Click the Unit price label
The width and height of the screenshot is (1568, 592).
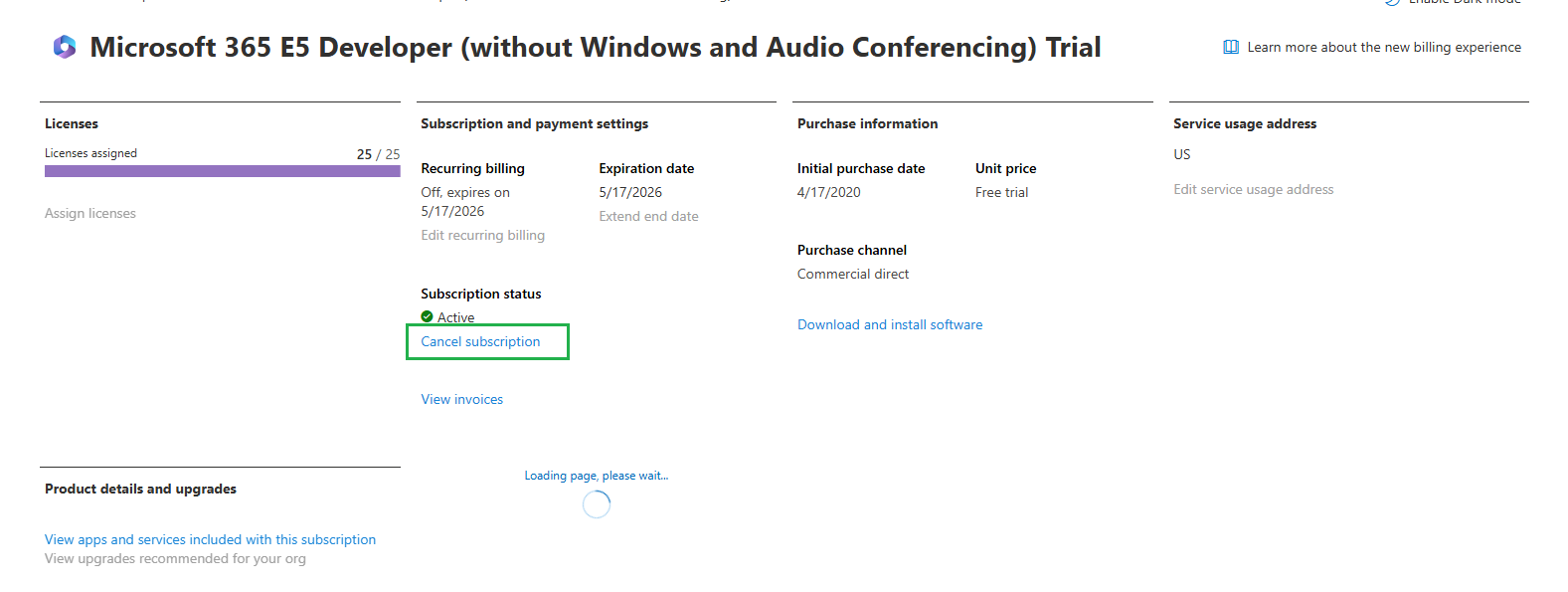[1005, 168]
